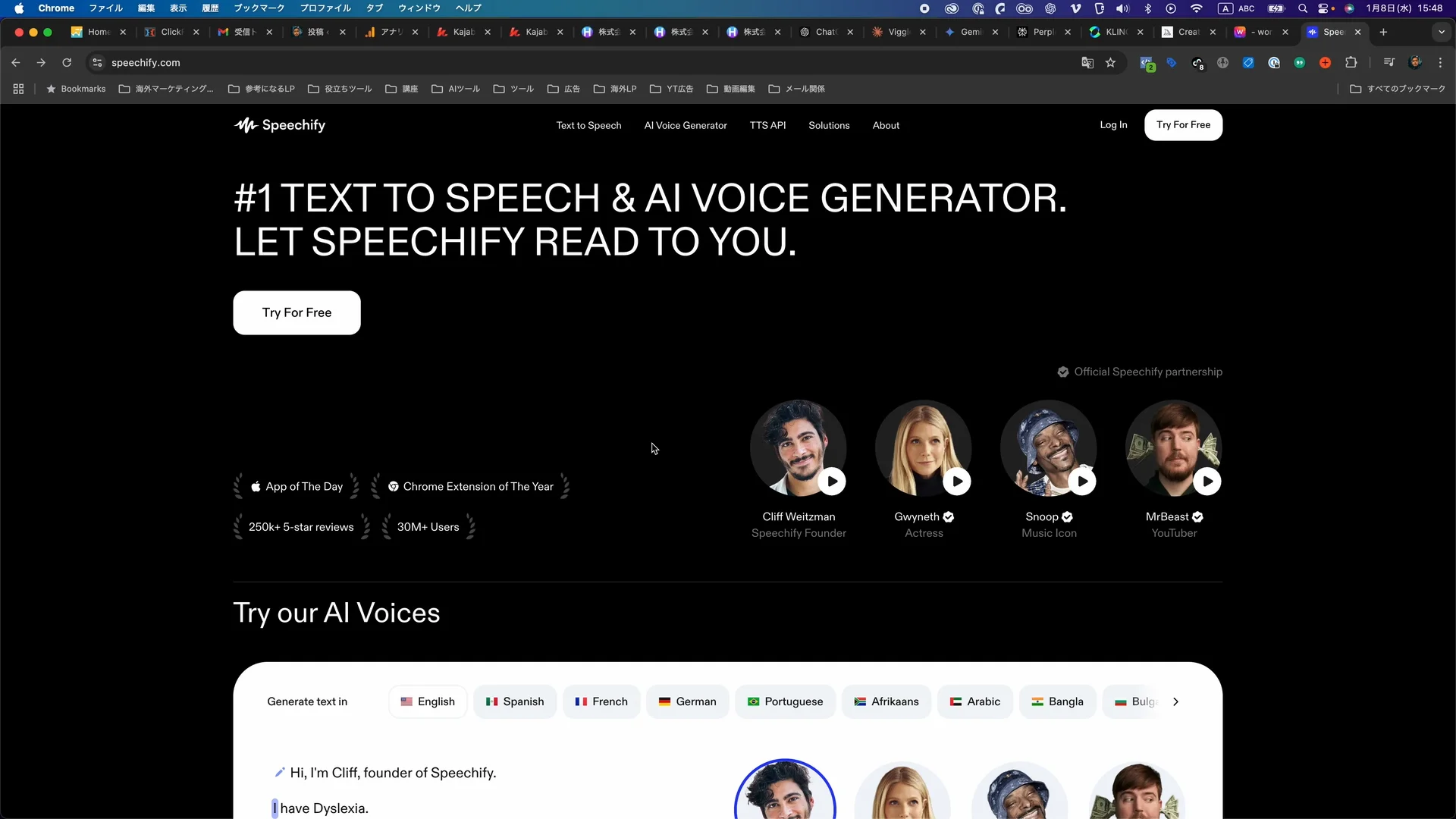The image size is (1456, 819).
Task: Open About nav item
Action: [x=886, y=125]
